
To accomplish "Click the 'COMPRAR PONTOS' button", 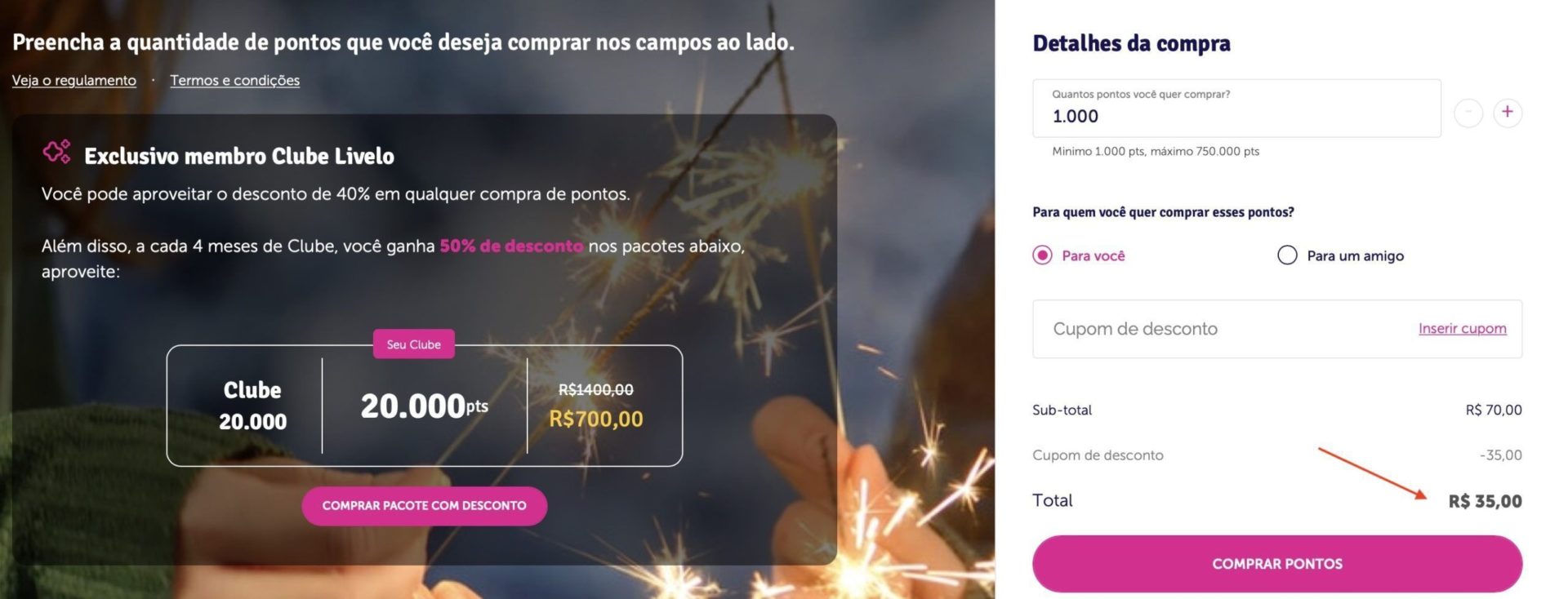I will pyautogui.click(x=1277, y=564).
